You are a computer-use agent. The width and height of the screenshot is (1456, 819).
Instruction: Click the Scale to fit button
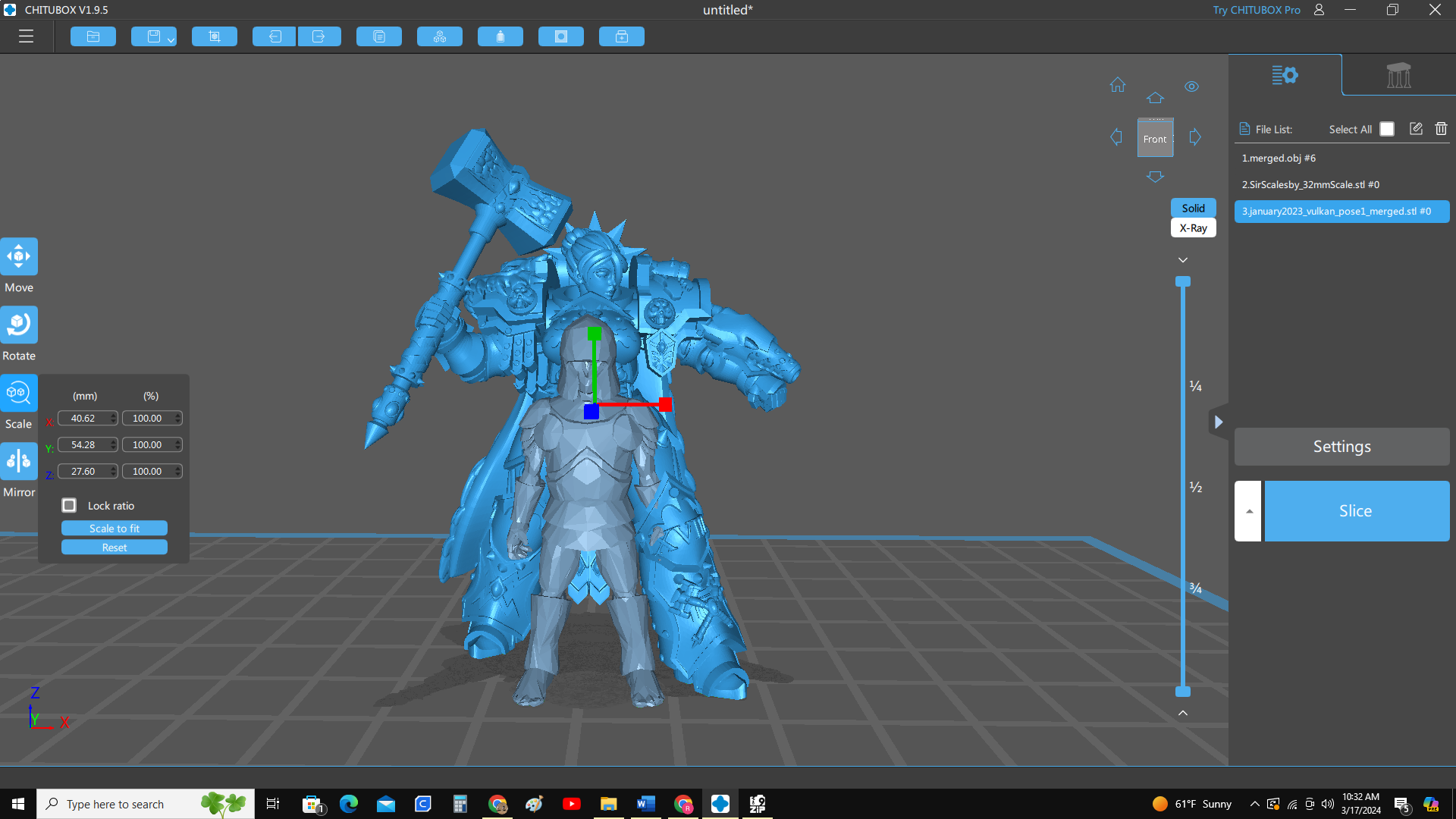pyautogui.click(x=115, y=528)
